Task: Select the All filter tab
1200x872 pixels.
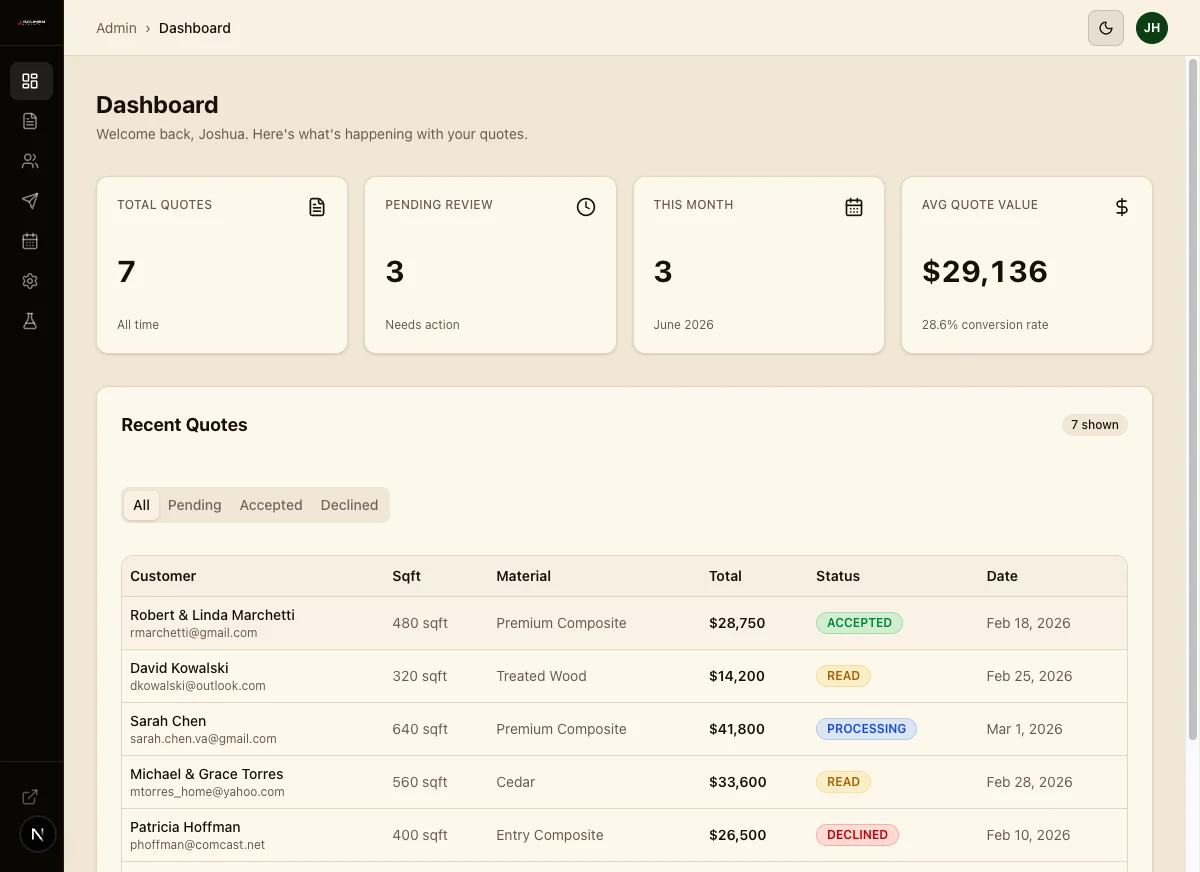Action: coord(142,505)
